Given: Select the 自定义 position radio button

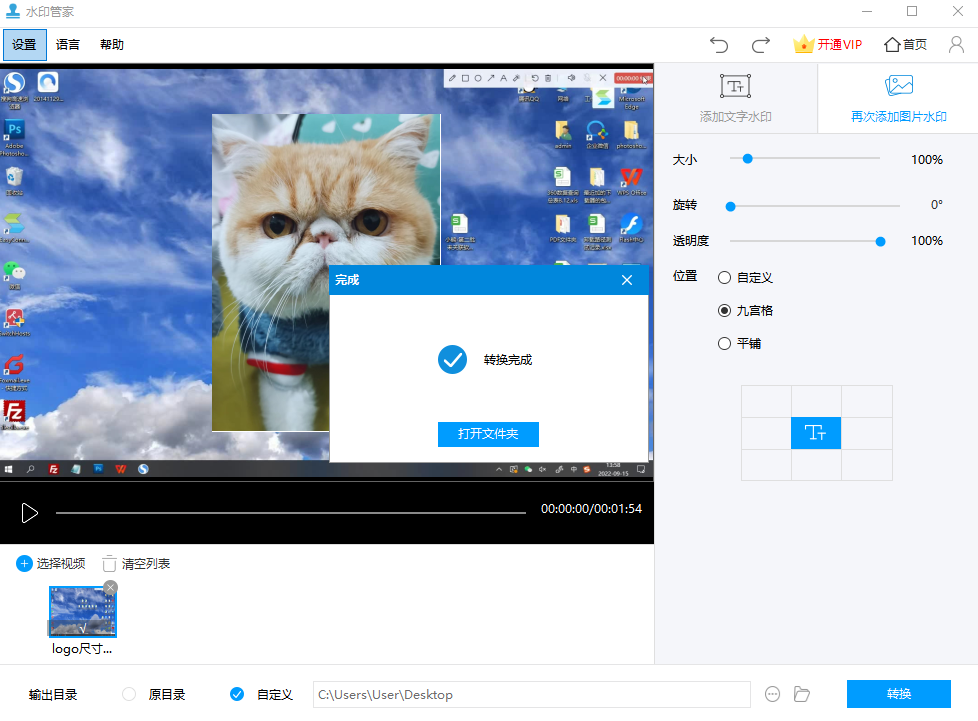Looking at the screenshot, I should [725, 277].
